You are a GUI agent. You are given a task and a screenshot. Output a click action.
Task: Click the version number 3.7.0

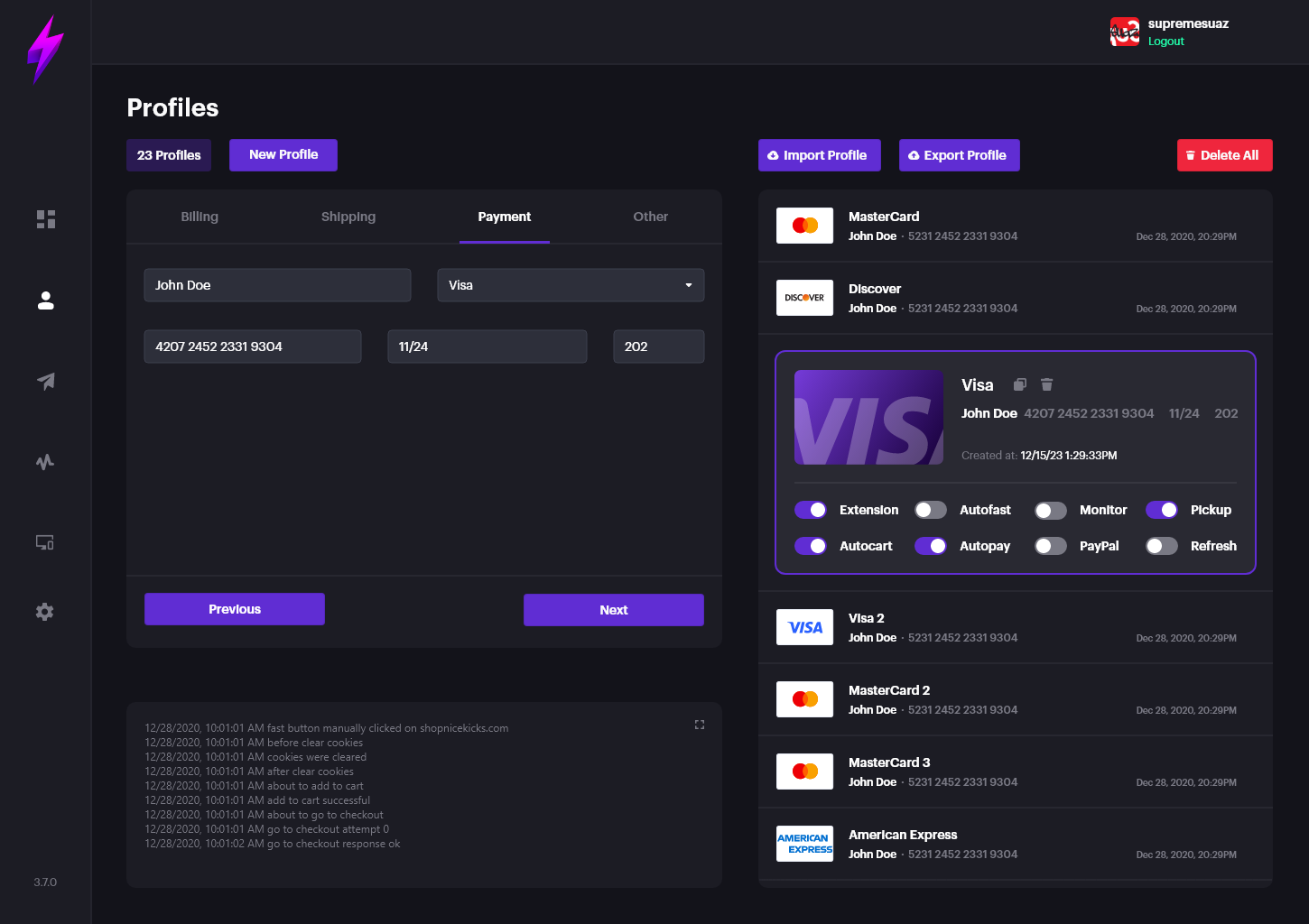pos(45,882)
